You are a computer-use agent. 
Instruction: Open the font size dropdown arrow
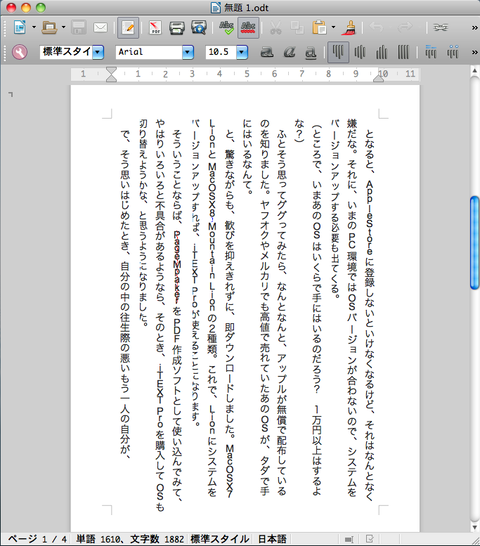point(242,52)
